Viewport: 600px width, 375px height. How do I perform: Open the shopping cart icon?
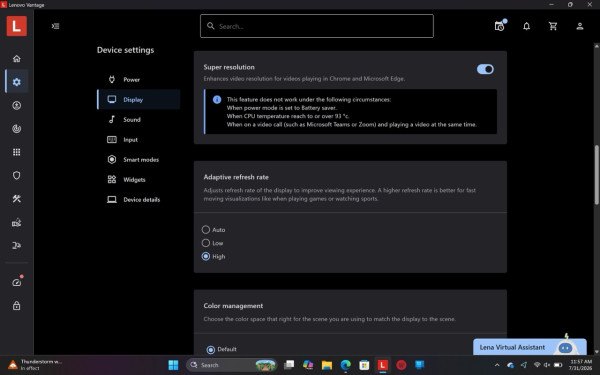553,26
